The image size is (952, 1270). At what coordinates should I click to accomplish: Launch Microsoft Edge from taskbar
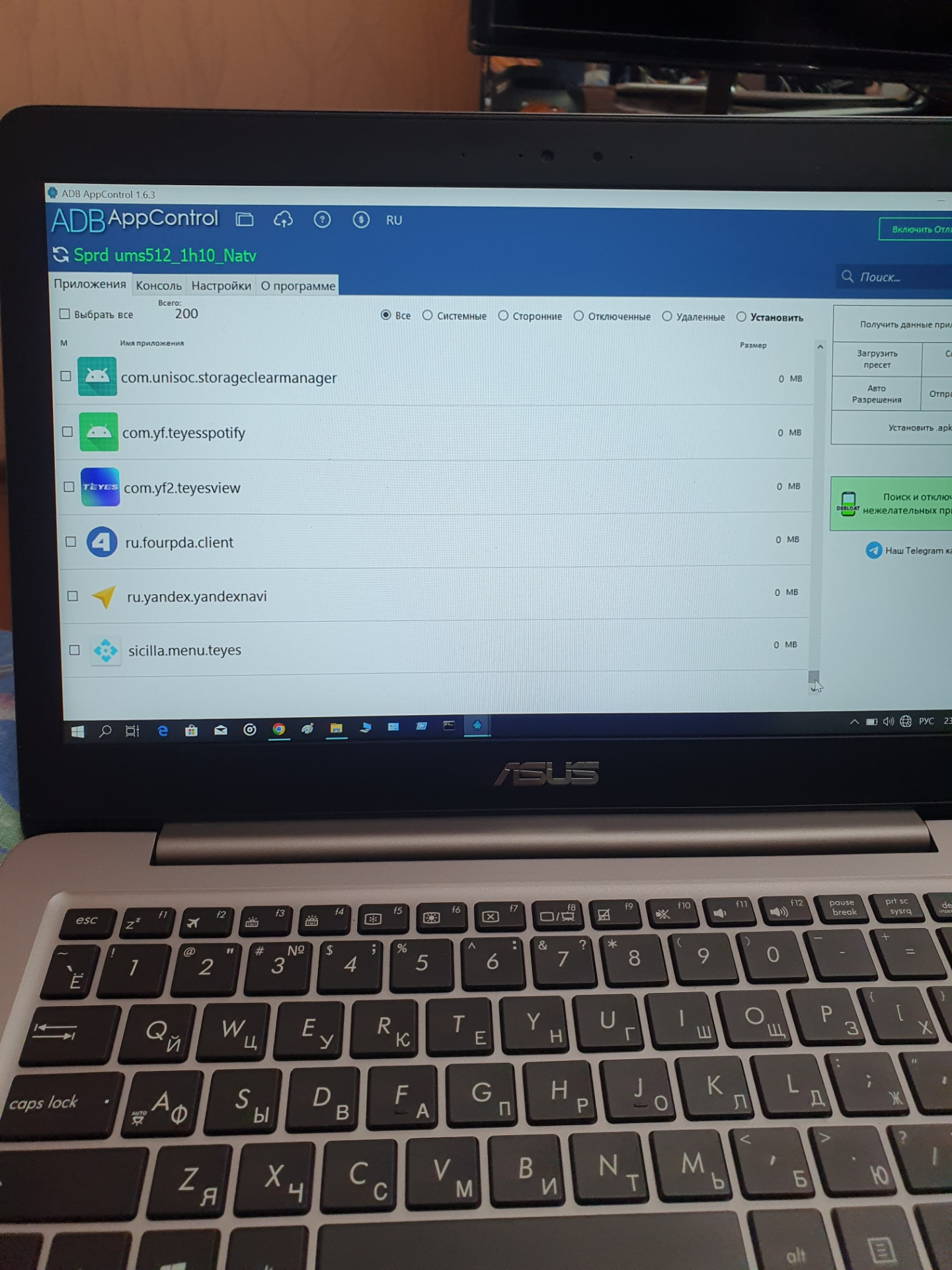click(x=162, y=730)
